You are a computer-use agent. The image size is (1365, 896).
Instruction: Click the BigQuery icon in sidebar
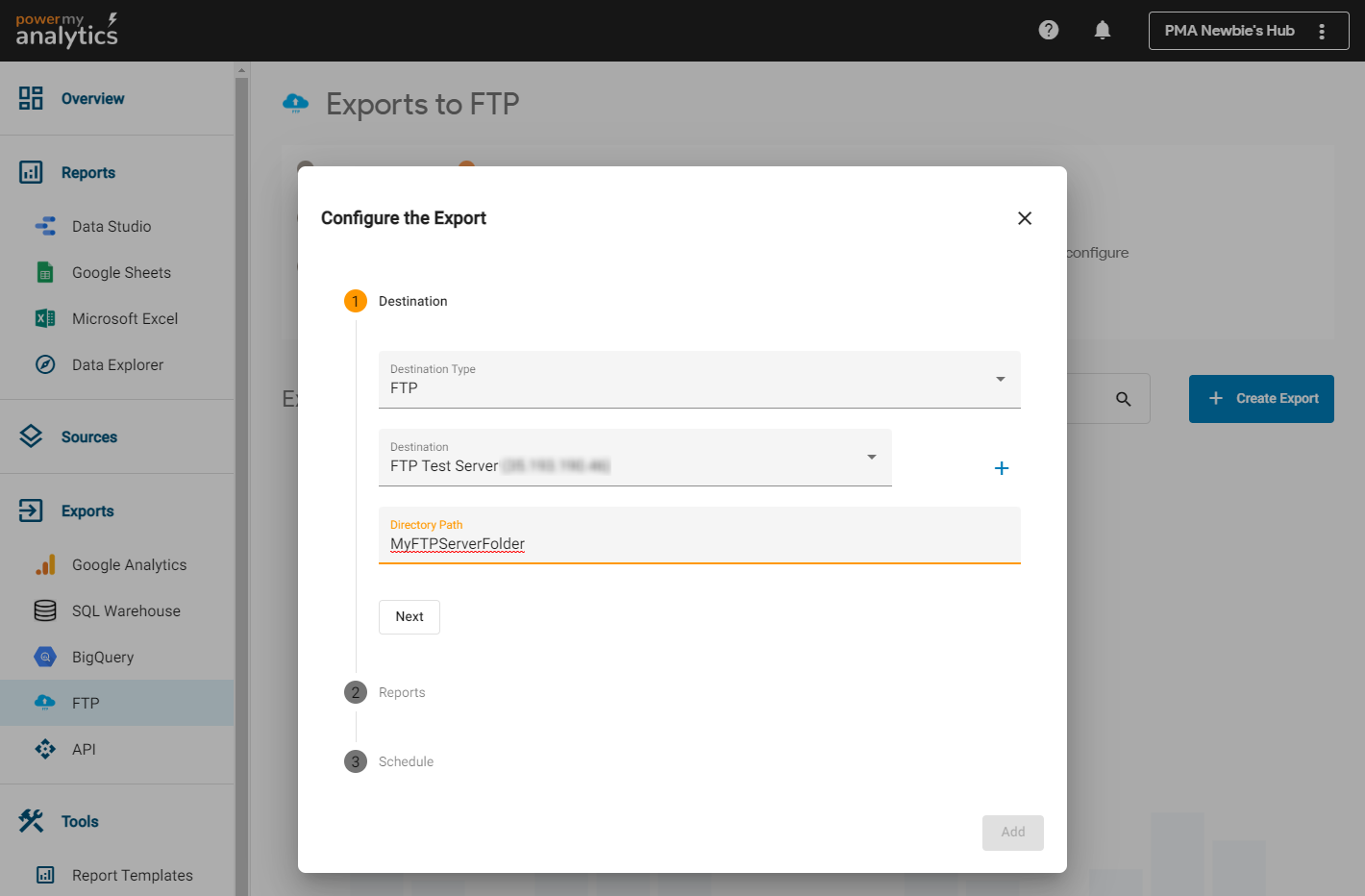click(45, 658)
